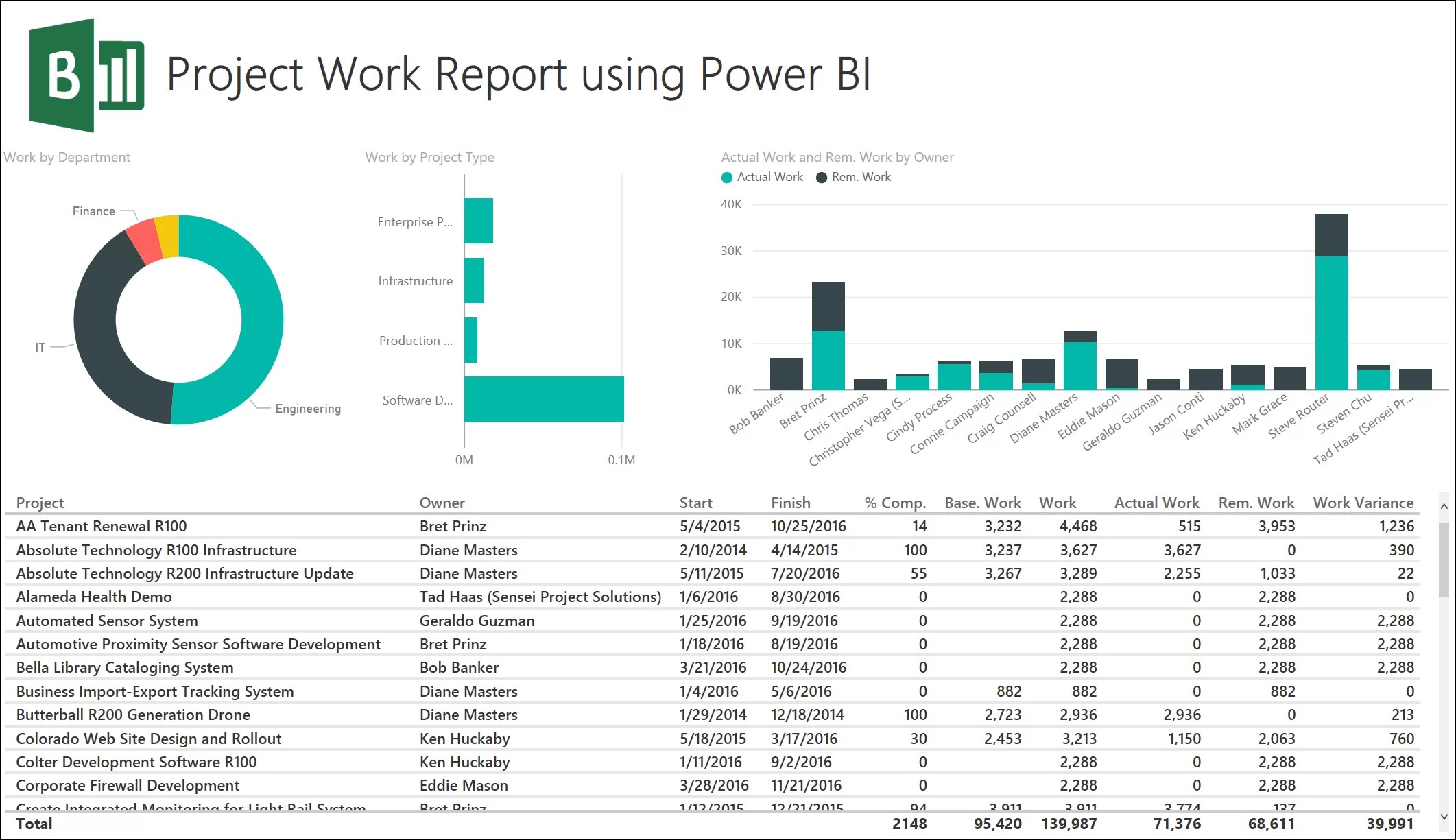1456x840 pixels.
Task: Click the % Comp. column header
Action: [x=894, y=503]
